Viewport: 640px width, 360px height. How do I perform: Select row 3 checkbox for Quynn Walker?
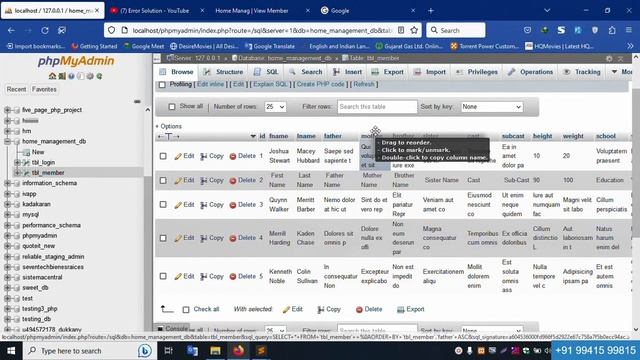(163, 205)
